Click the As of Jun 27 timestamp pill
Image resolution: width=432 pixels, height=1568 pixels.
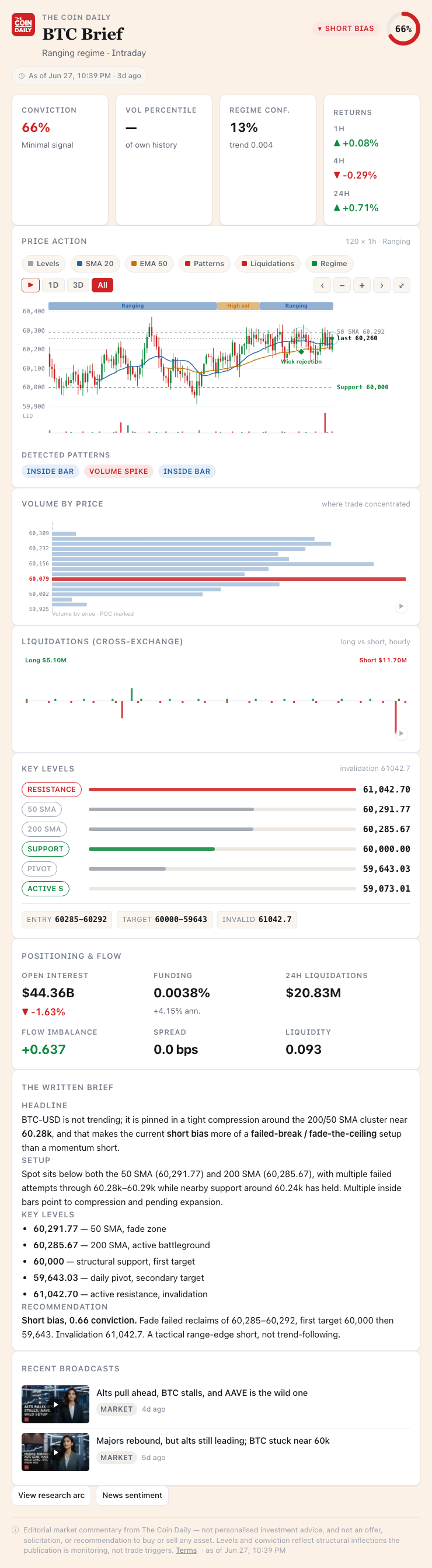pyautogui.click(x=80, y=76)
